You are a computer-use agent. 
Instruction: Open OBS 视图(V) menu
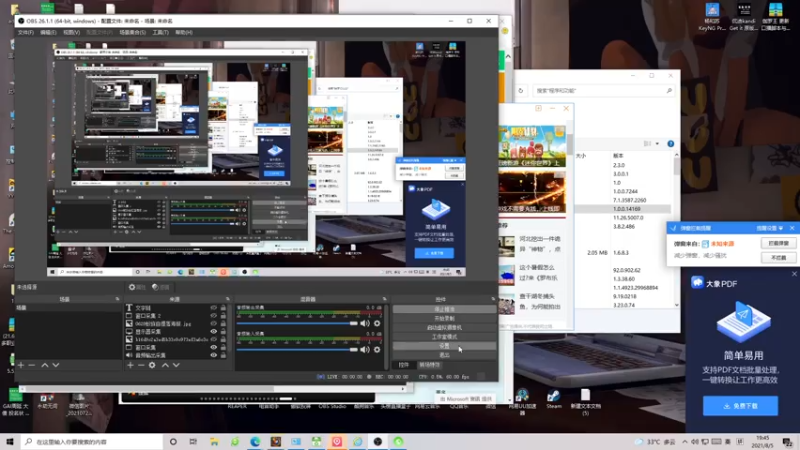pyautogui.click(x=71, y=33)
